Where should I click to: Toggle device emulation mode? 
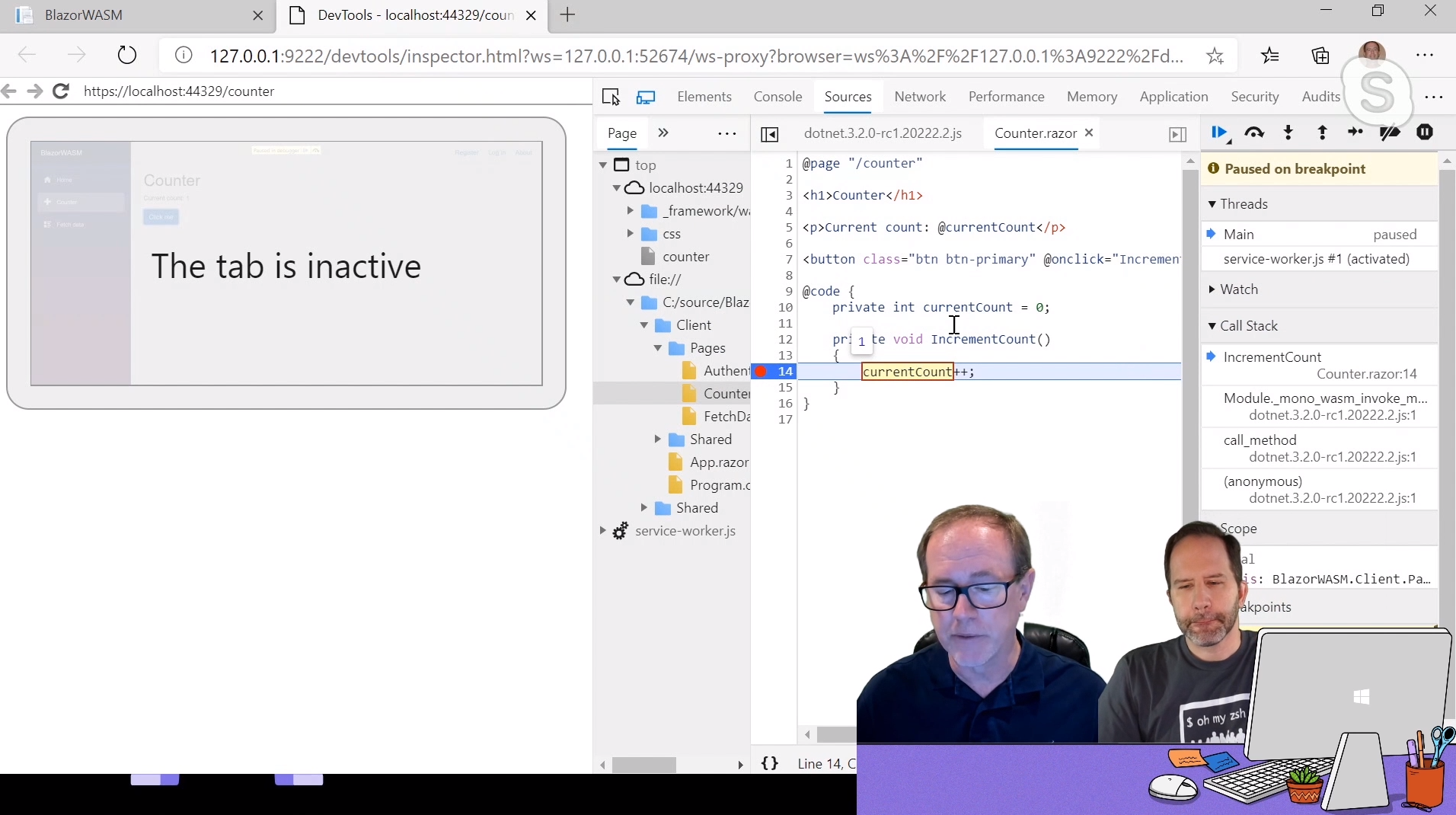click(x=646, y=97)
